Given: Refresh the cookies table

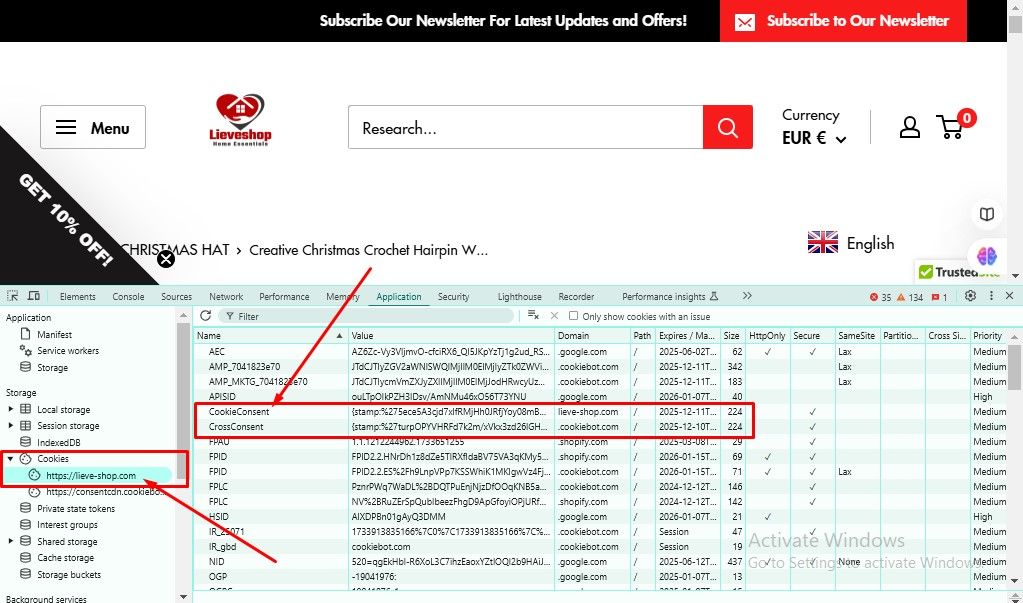Looking at the screenshot, I should (x=206, y=316).
